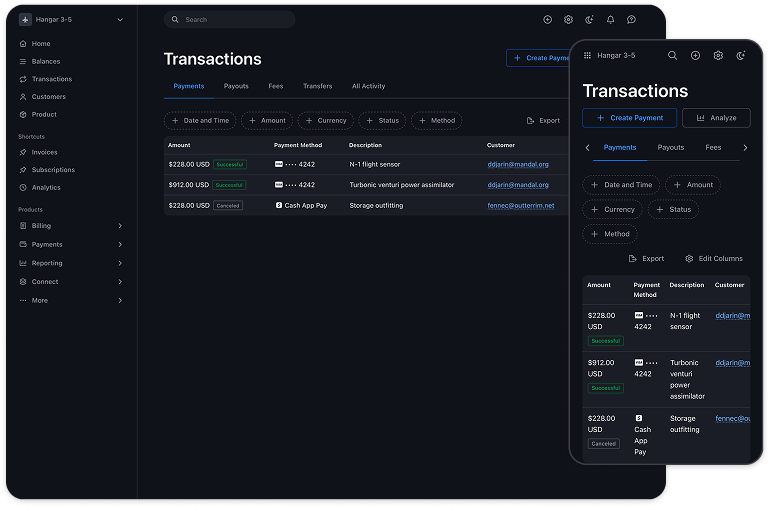Screen dimensions: 770x507
Task: Add the desktop Status filter
Action: pos(383,121)
